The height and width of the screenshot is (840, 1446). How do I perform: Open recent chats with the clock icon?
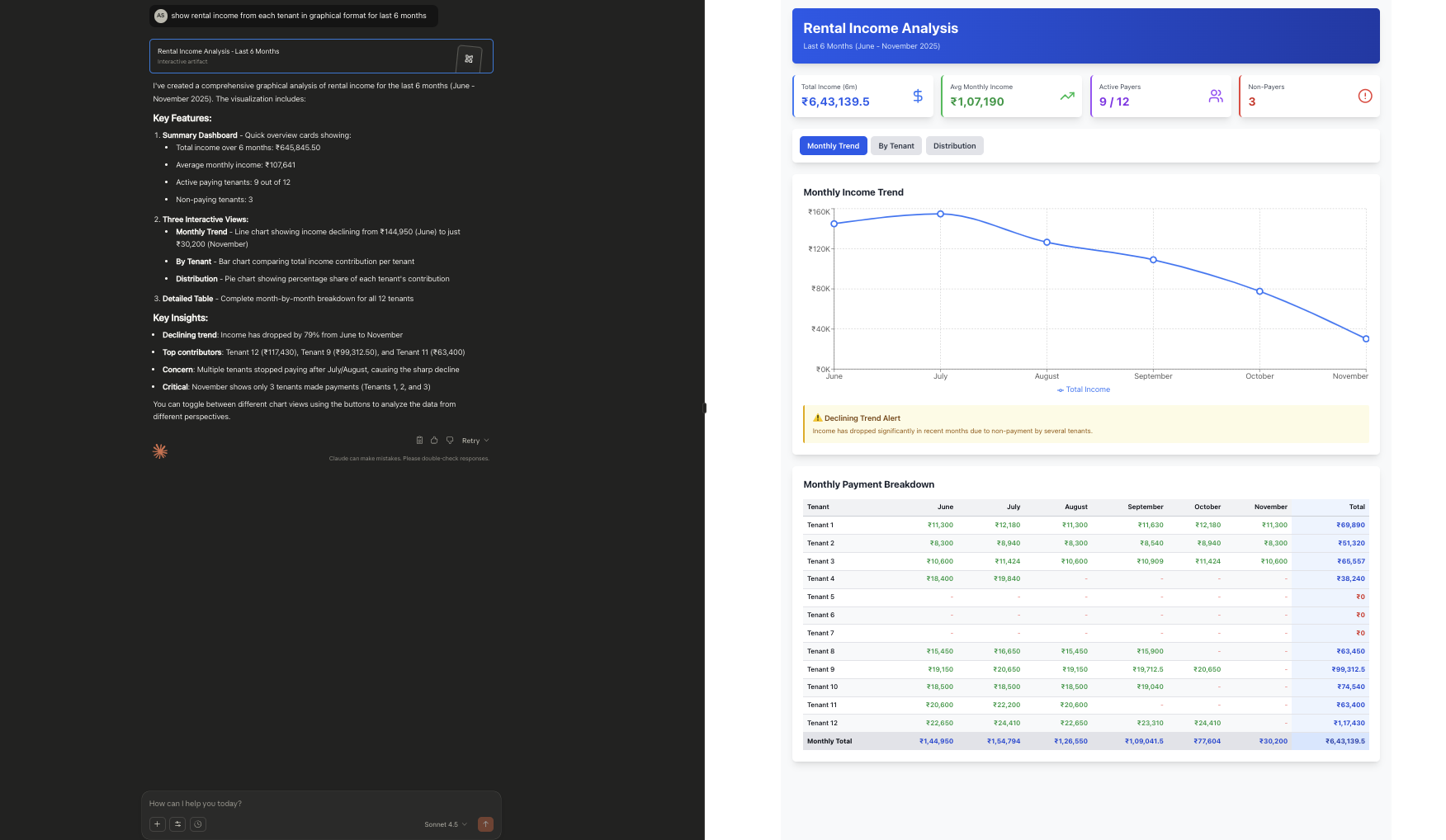(x=197, y=823)
